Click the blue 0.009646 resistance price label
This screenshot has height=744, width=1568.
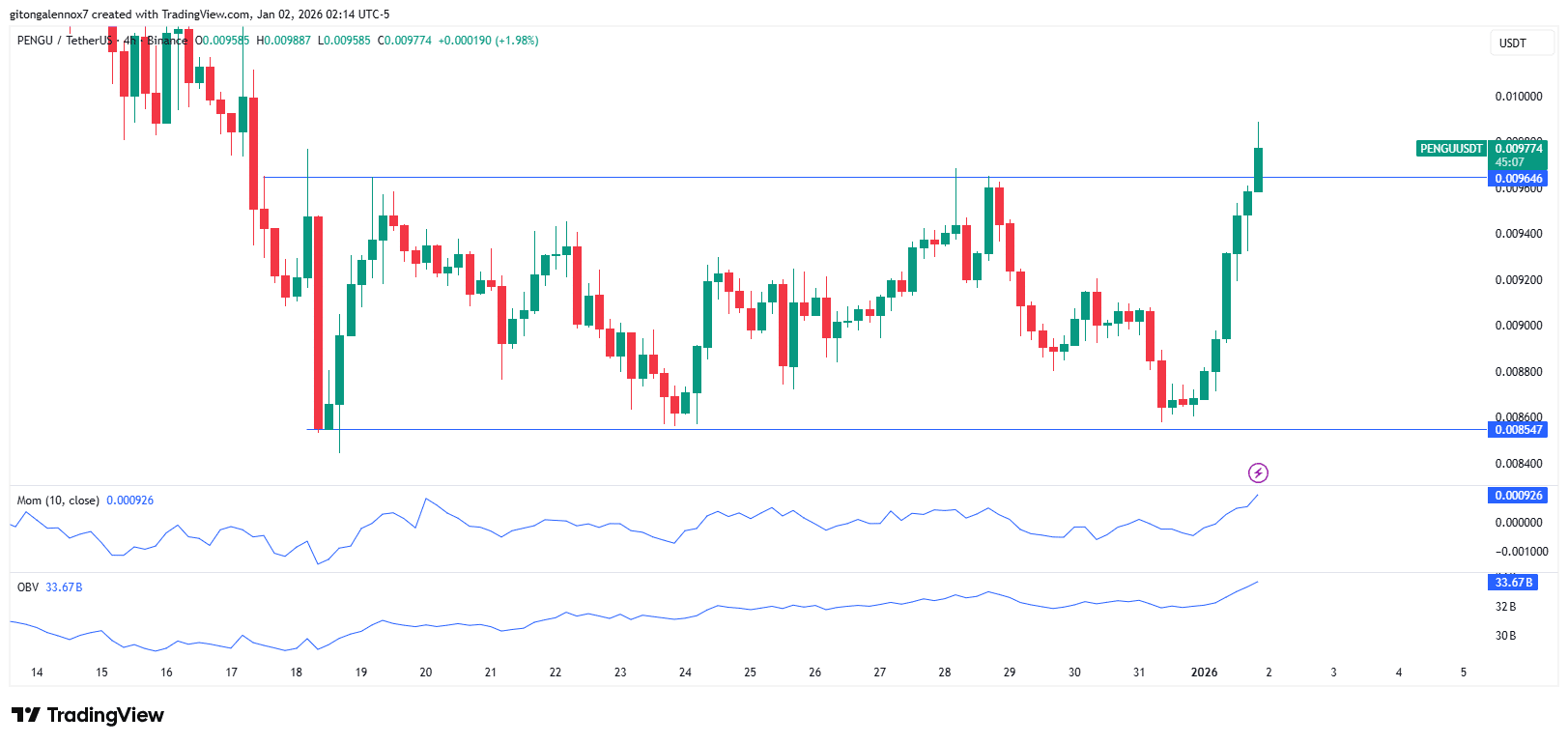click(1518, 179)
